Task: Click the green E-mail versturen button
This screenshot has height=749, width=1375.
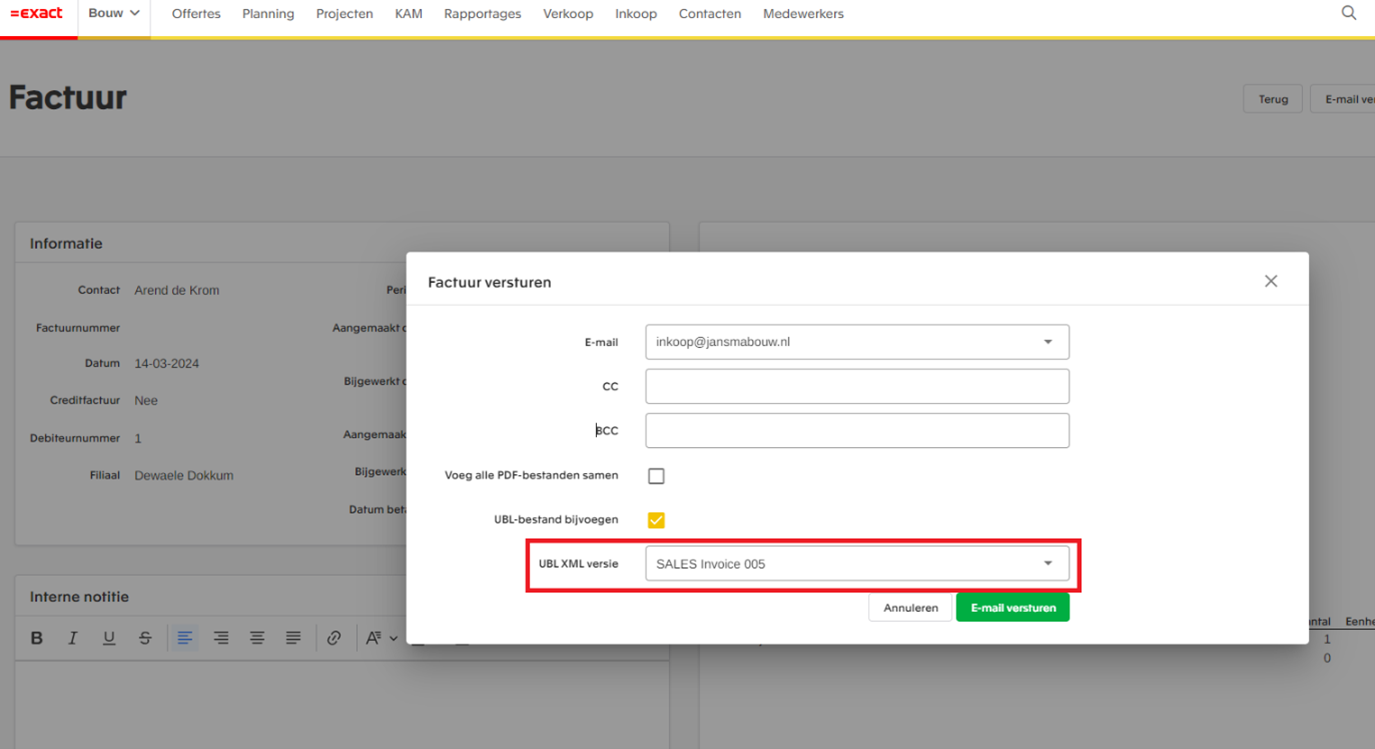Action: [1012, 608]
